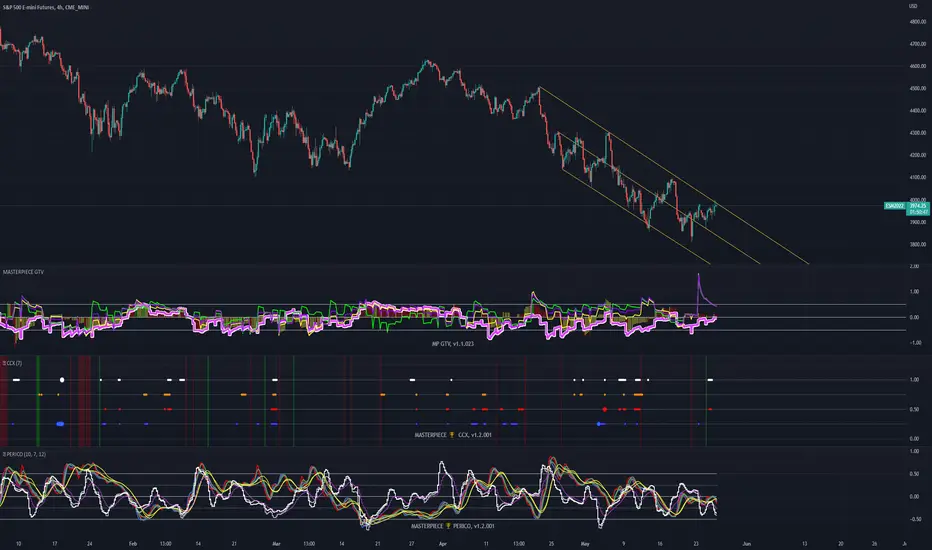Screen dimensions: 932x550
Task: Select the CCX, v1.2.001 version text
Action: pyautogui.click(x=475, y=435)
